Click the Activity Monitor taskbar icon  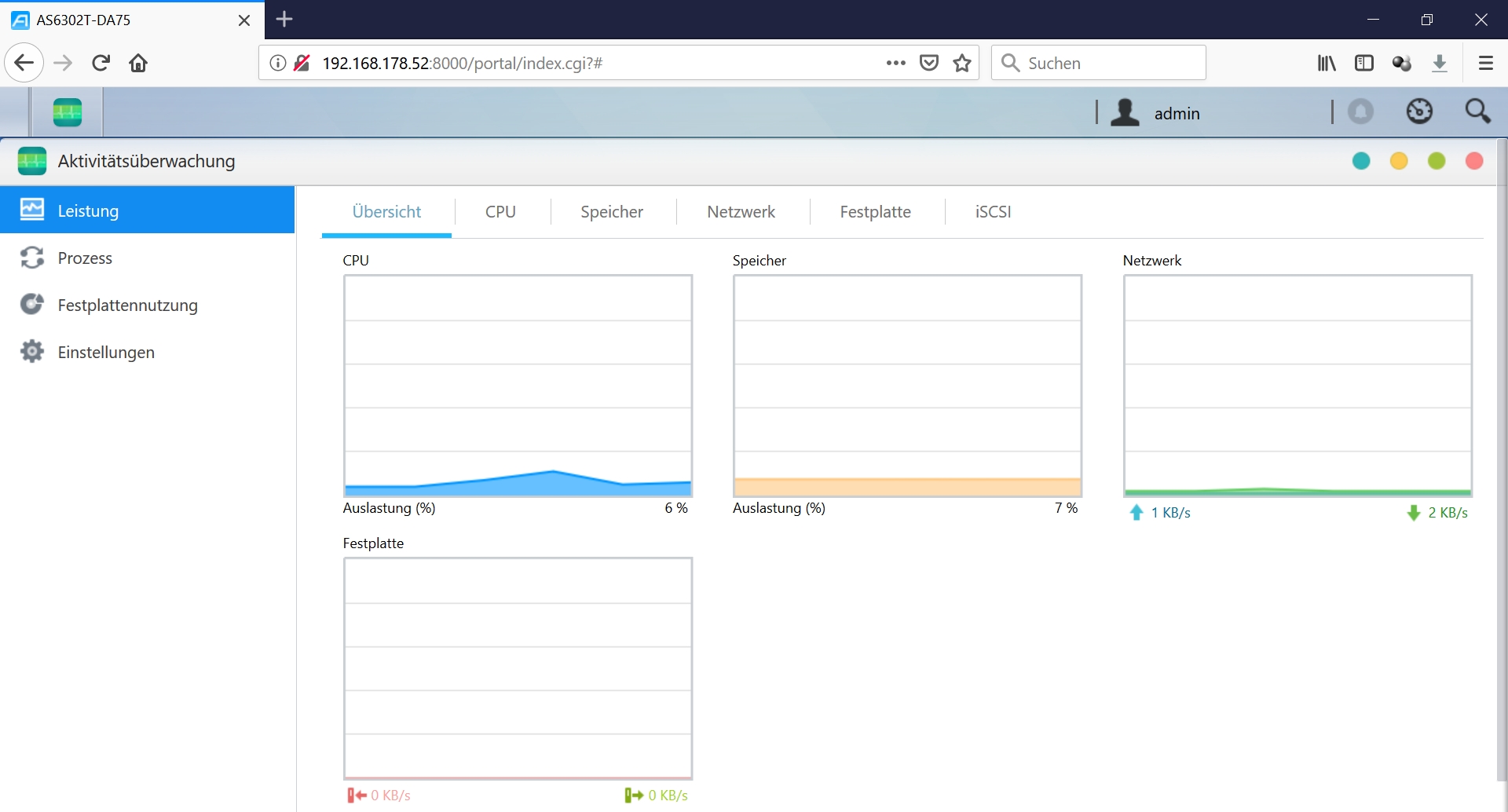68,112
